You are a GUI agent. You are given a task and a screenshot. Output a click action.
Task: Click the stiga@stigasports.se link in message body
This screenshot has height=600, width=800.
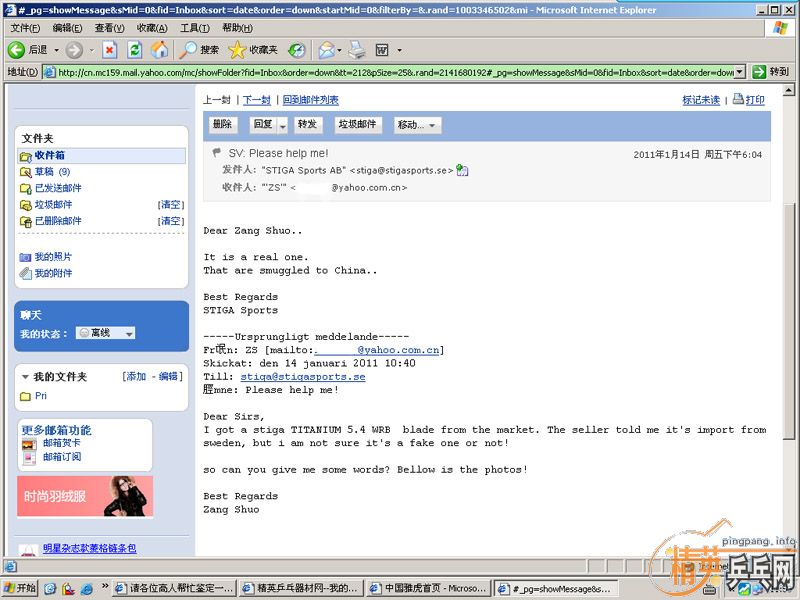303,377
